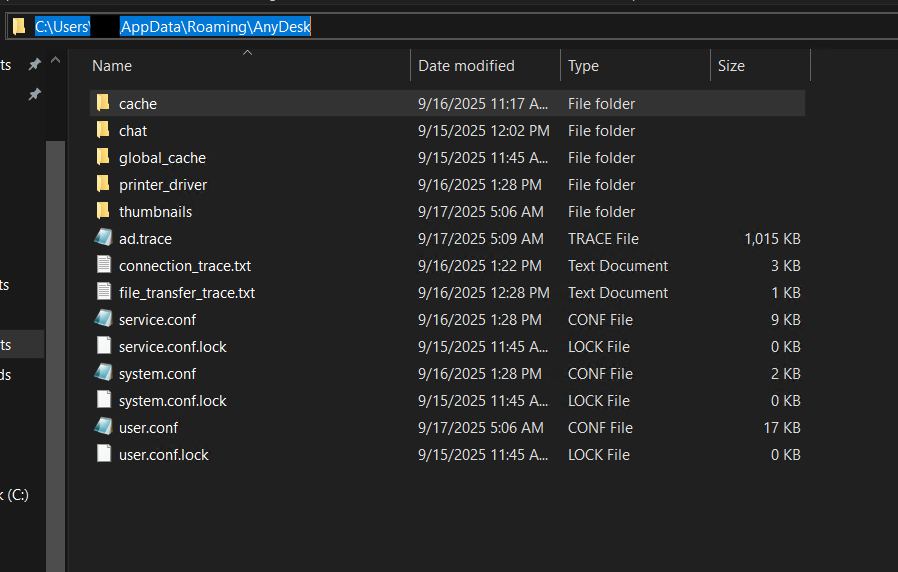This screenshot has height=572, width=898.
Task: Click the 9/15/2025 12:02 PM date cell
Action: click(483, 131)
